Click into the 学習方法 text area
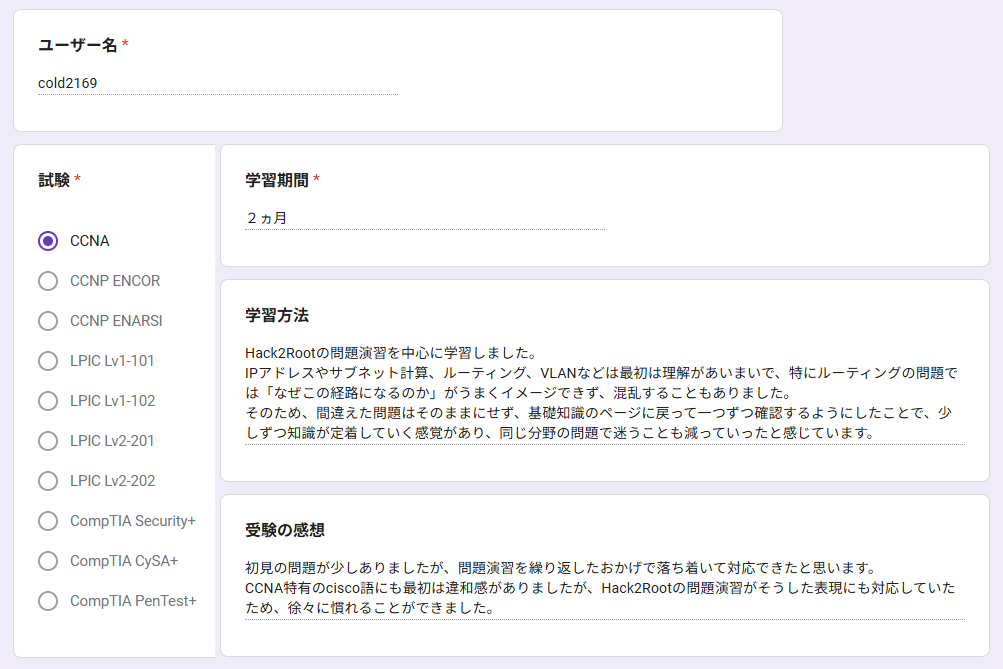 604,393
